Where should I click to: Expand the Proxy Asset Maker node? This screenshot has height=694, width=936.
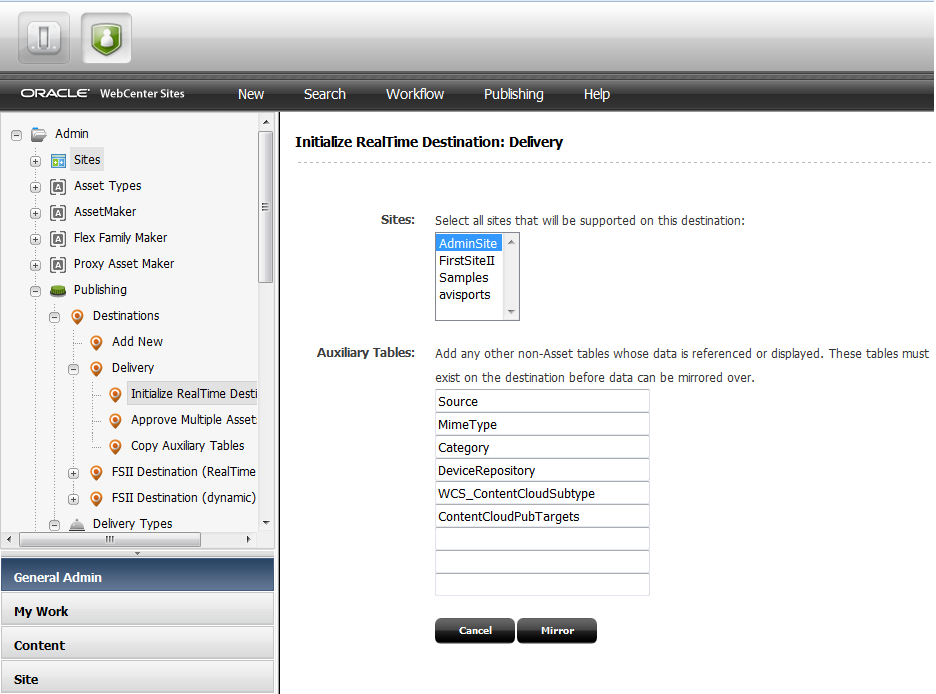(35, 265)
